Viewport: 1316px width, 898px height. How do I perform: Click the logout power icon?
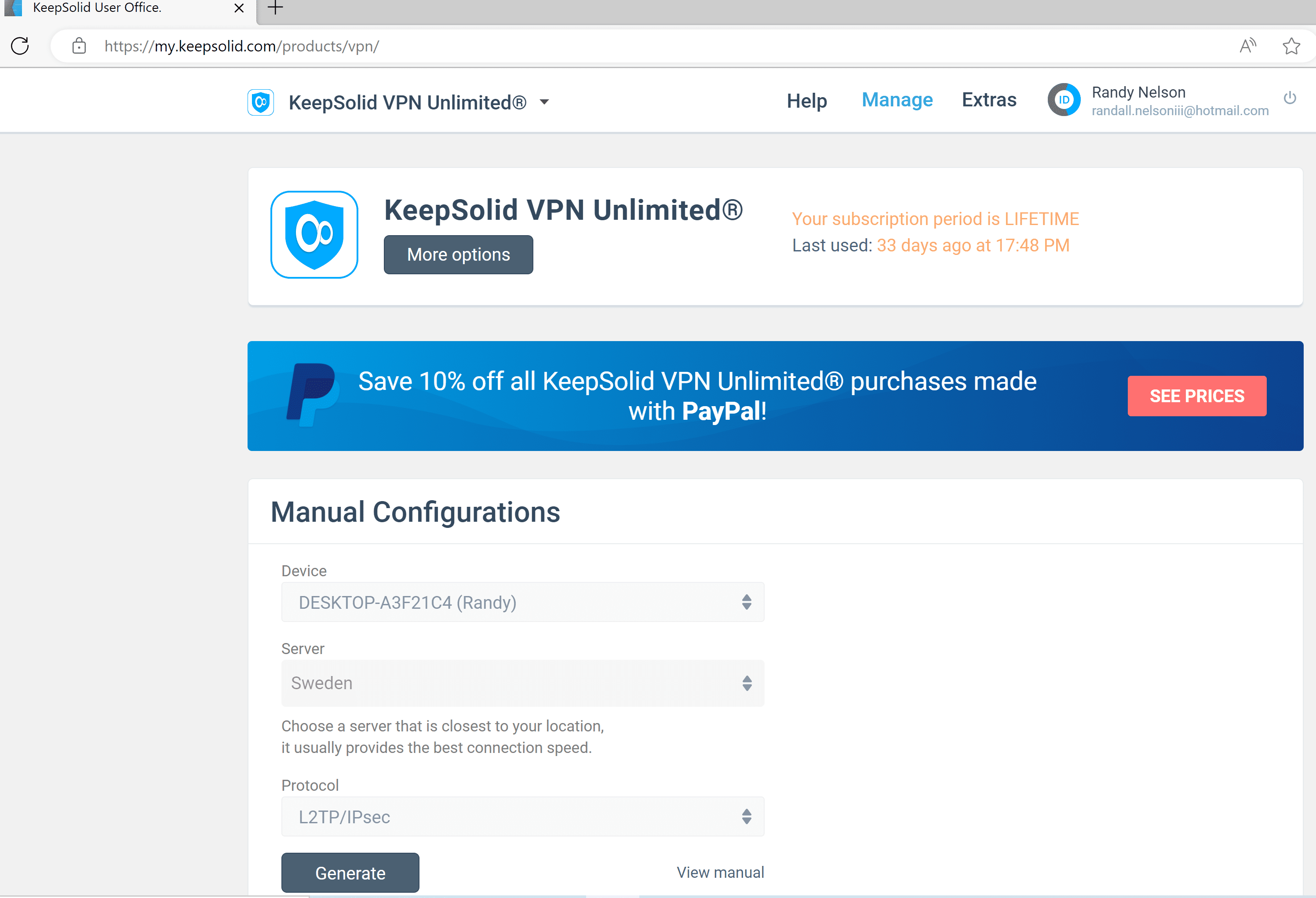click(1290, 98)
